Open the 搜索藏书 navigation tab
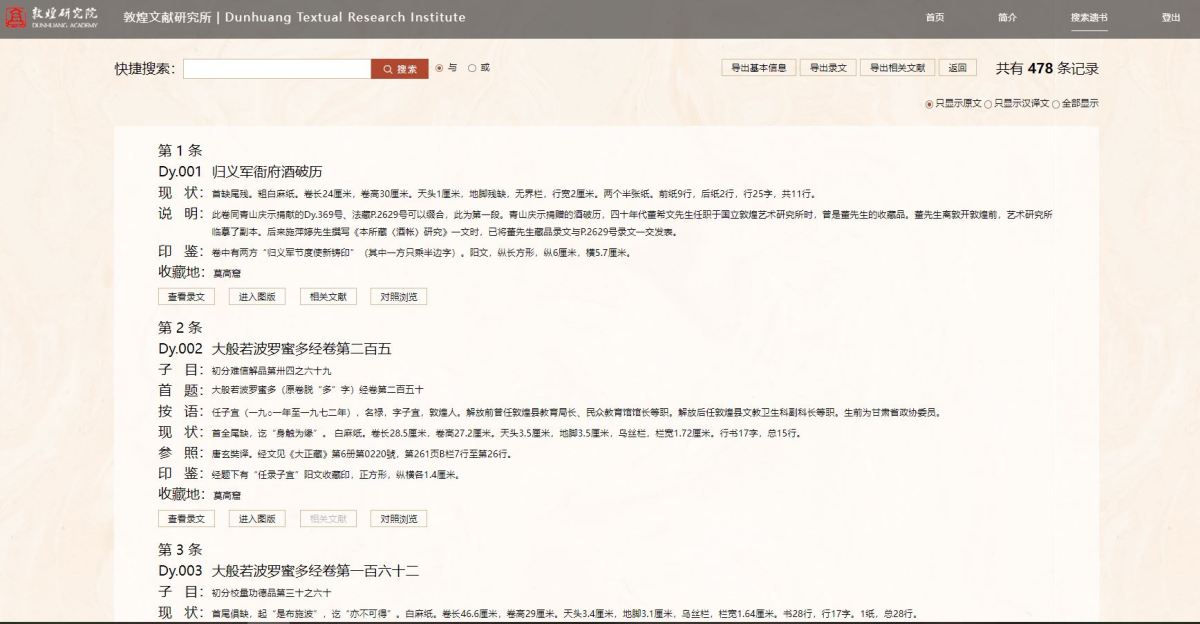 coord(1088,18)
